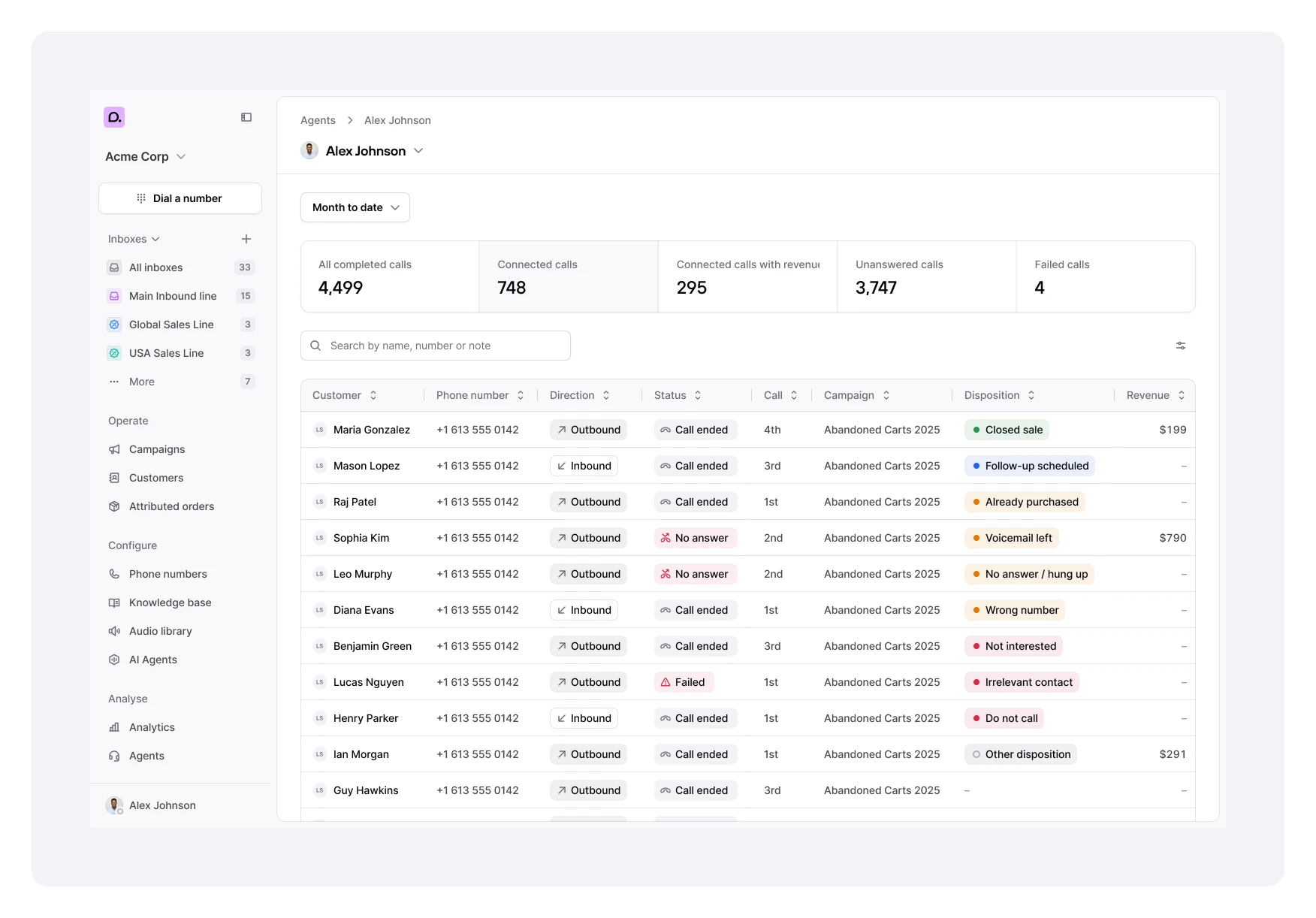Click Dial a number button
The image size is (1316, 918).
pos(180,198)
